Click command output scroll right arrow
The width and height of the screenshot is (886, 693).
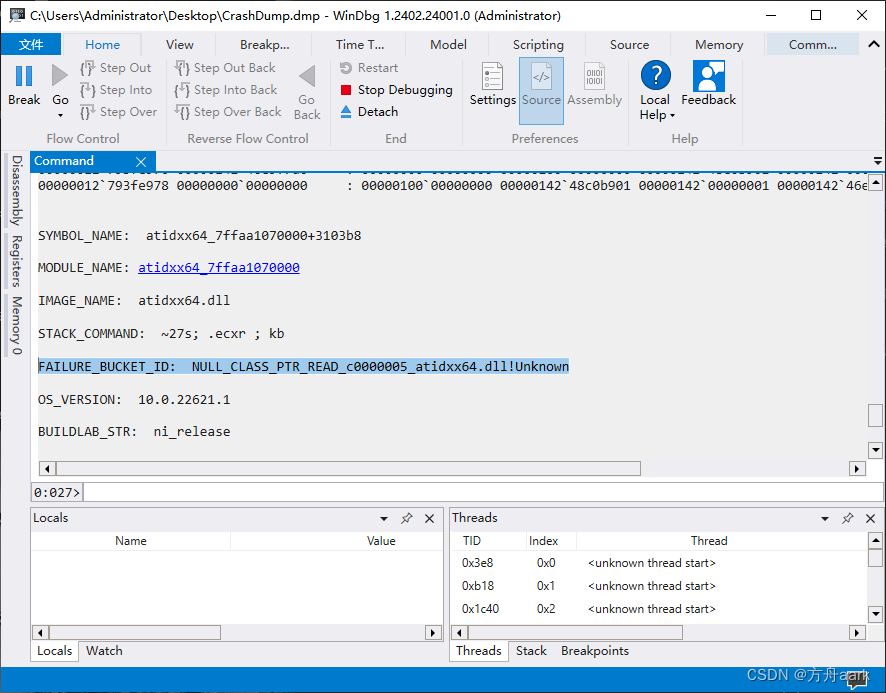coord(857,469)
